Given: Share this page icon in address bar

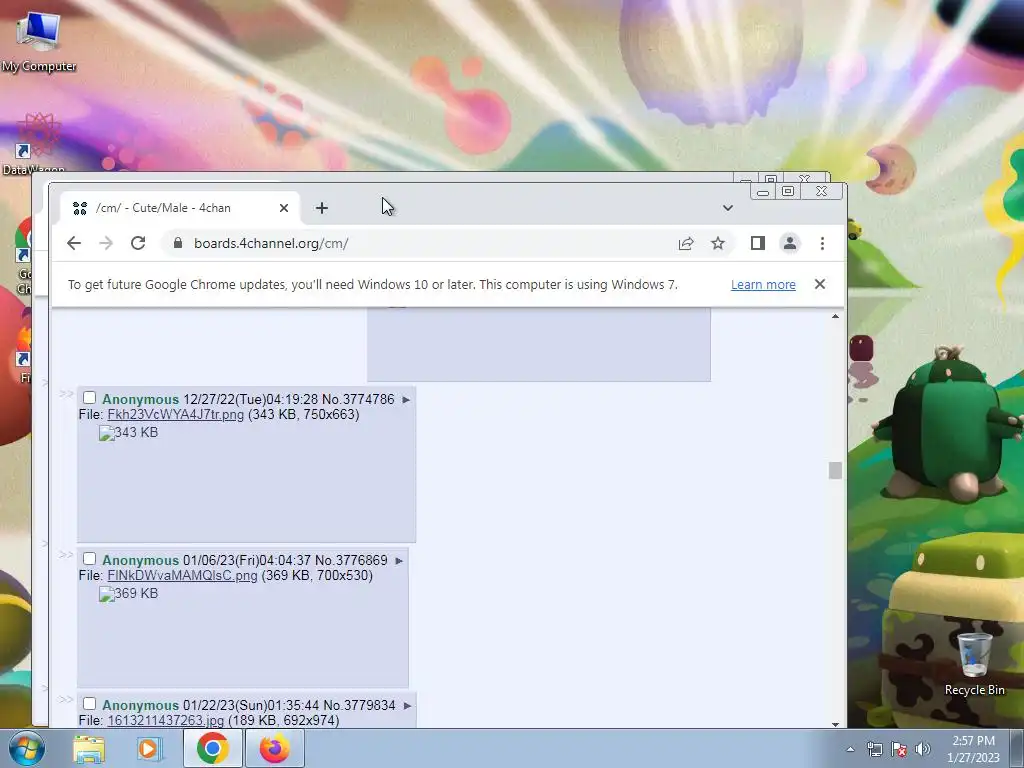Looking at the screenshot, I should [686, 244].
